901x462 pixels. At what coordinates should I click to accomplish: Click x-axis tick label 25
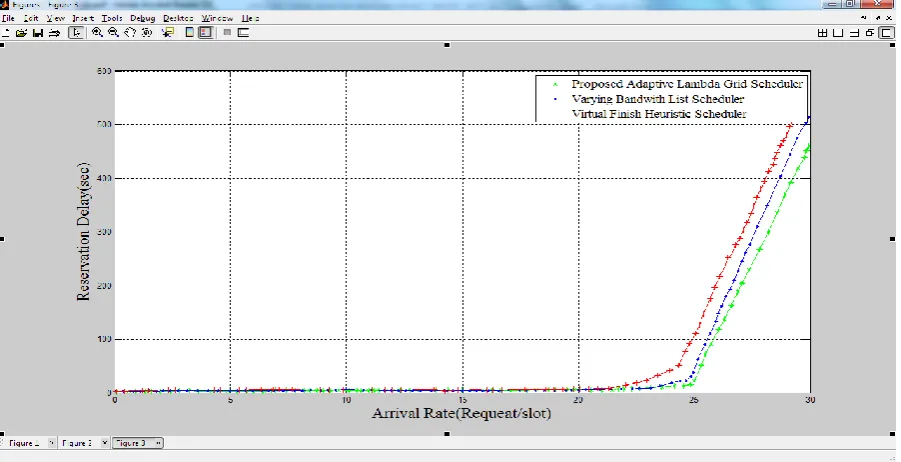click(x=694, y=400)
